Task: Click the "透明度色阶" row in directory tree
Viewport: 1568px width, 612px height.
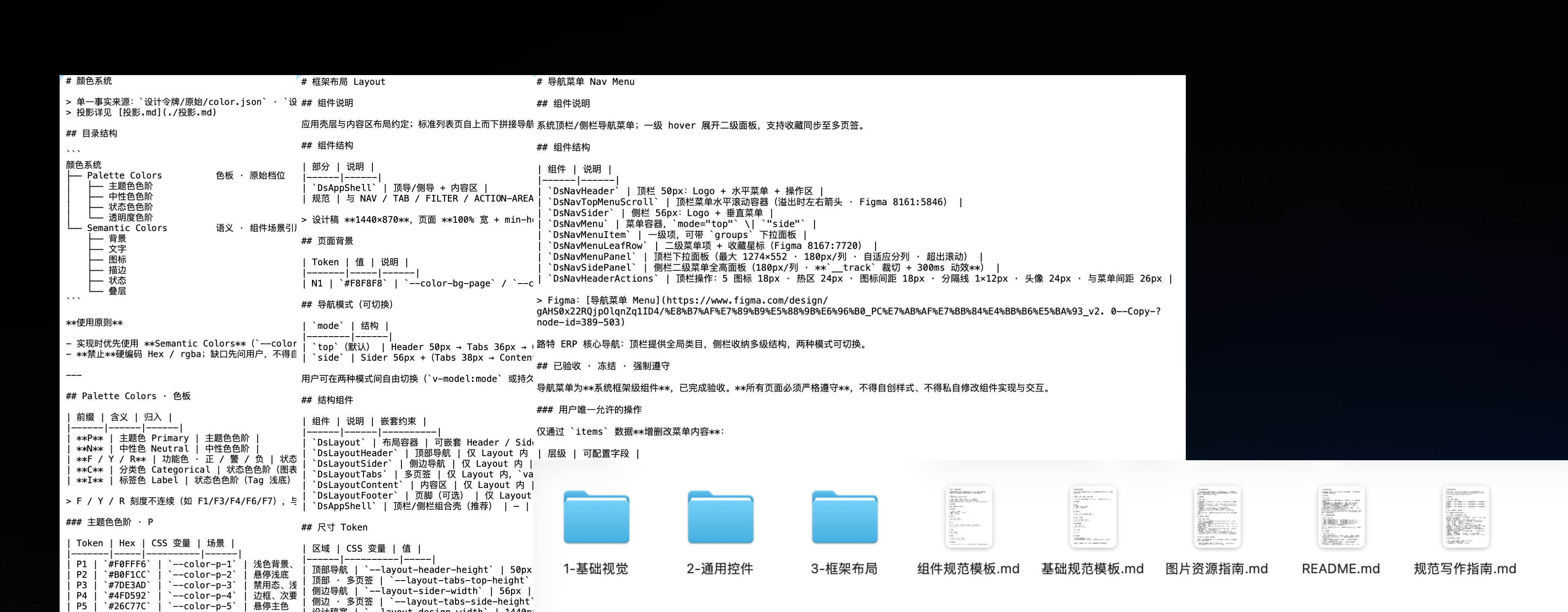Action: pyautogui.click(x=131, y=217)
